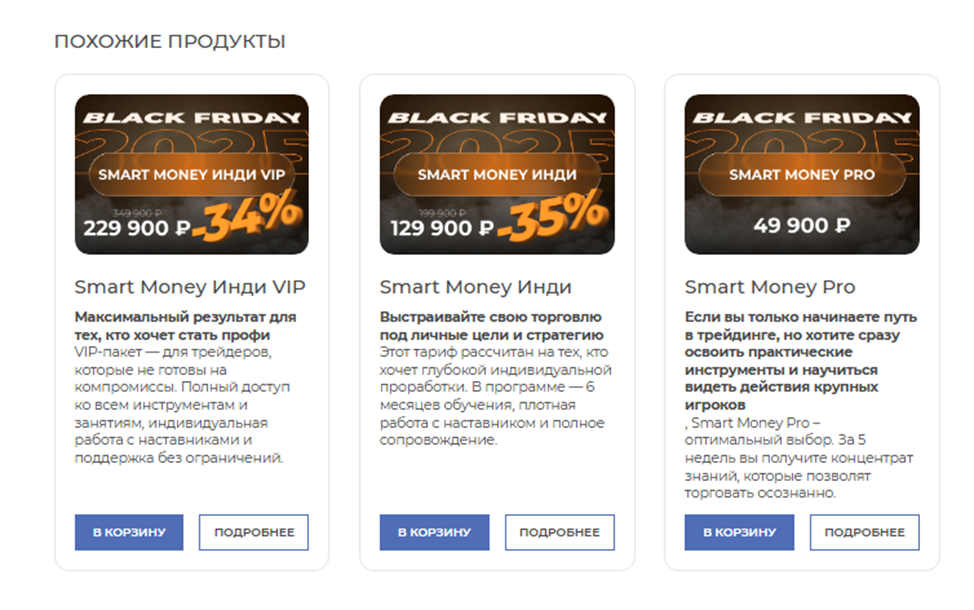This screenshot has width=974, height=610.
Task: Open the Smart Money Инди VIP banner image
Action: coord(191,140)
